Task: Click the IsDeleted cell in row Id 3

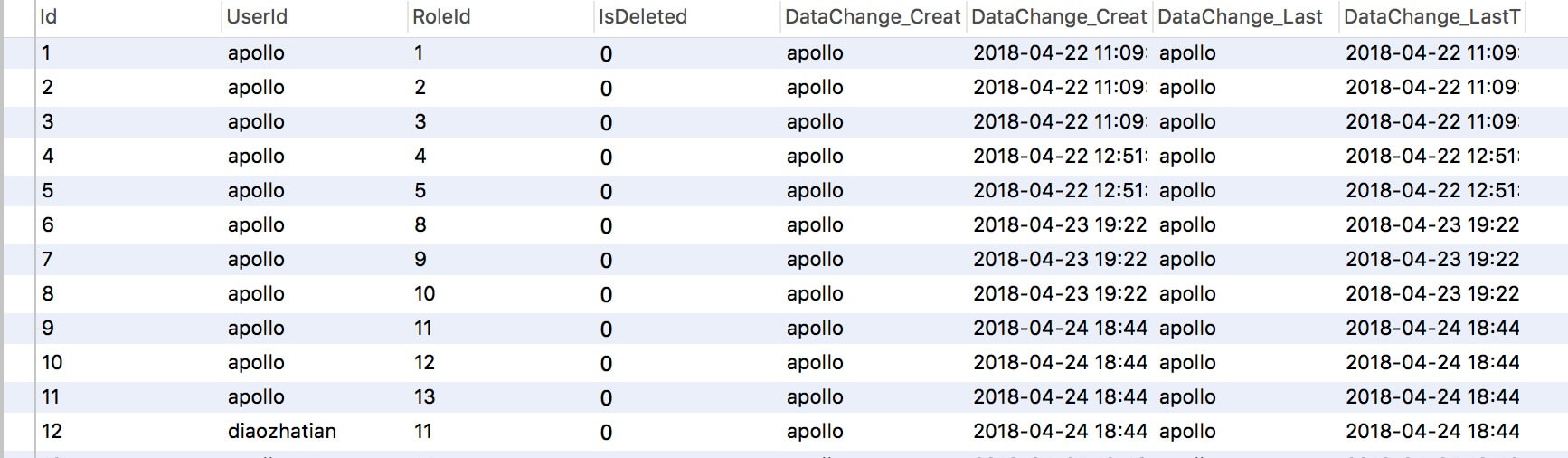Action: pos(606,122)
